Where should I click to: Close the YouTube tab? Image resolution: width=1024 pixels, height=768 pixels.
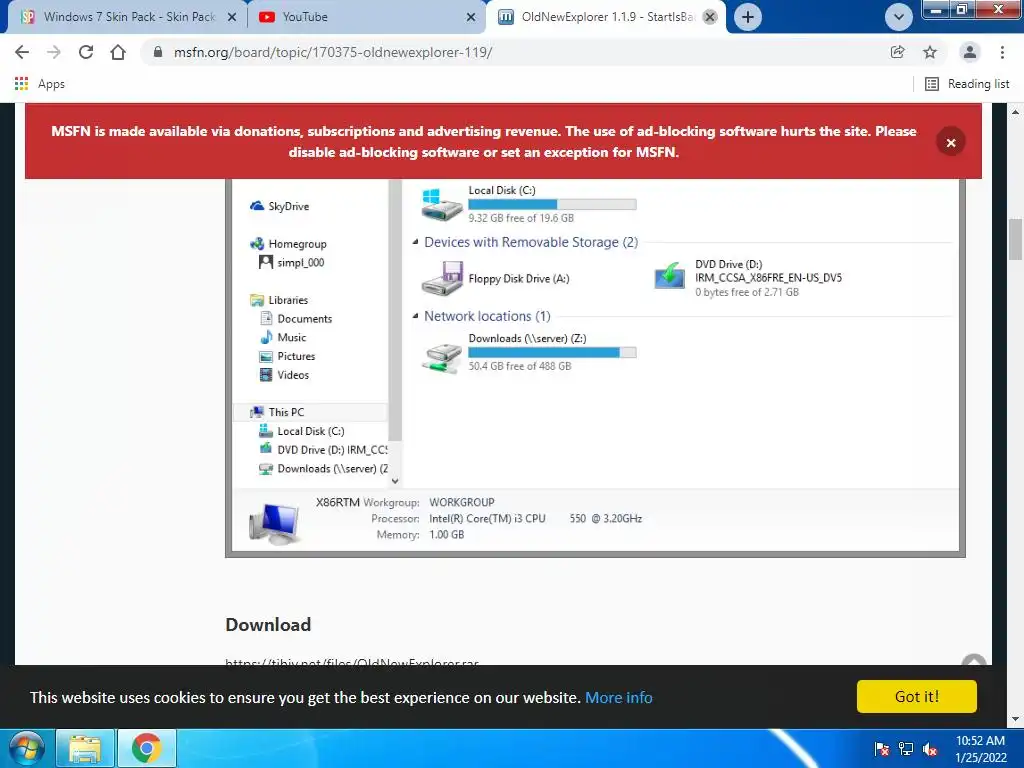point(471,17)
